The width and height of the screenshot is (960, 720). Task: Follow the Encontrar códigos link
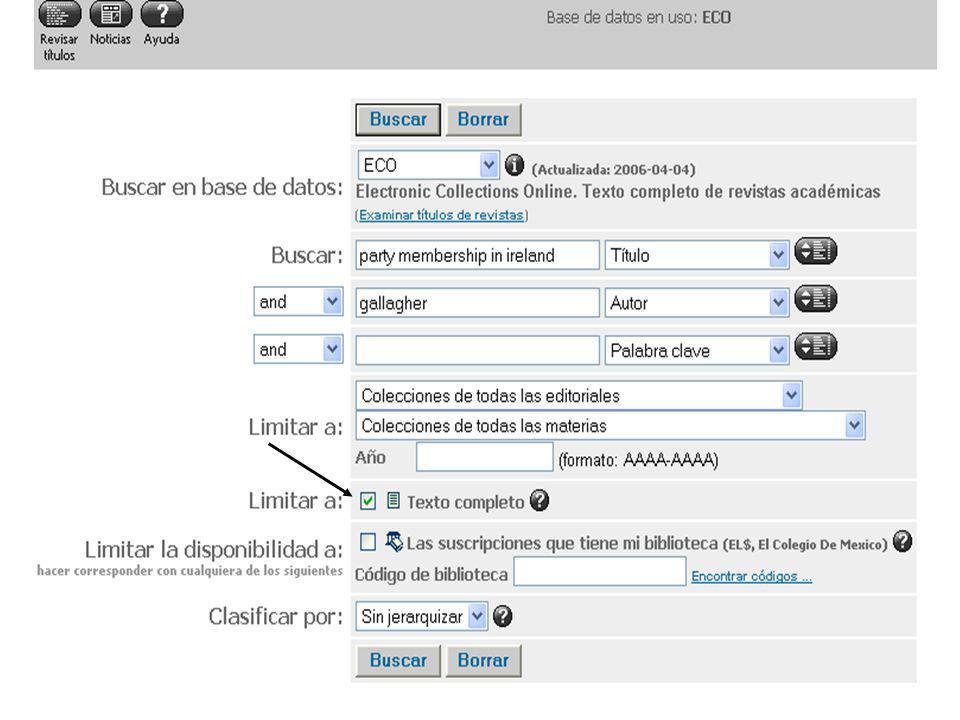[752, 576]
